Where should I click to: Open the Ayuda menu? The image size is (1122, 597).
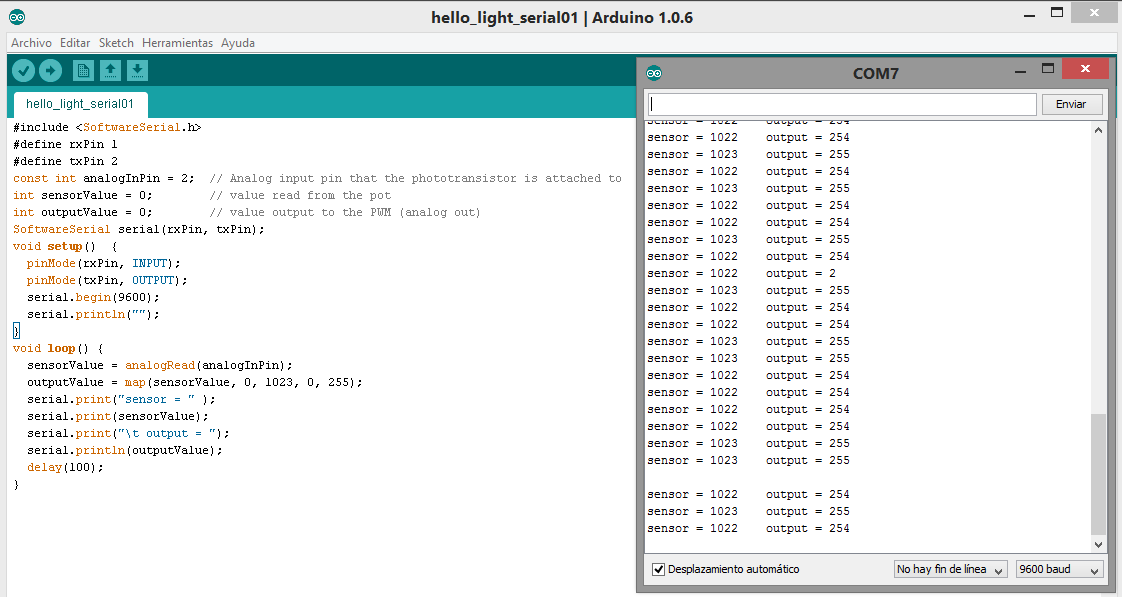click(238, 43)
